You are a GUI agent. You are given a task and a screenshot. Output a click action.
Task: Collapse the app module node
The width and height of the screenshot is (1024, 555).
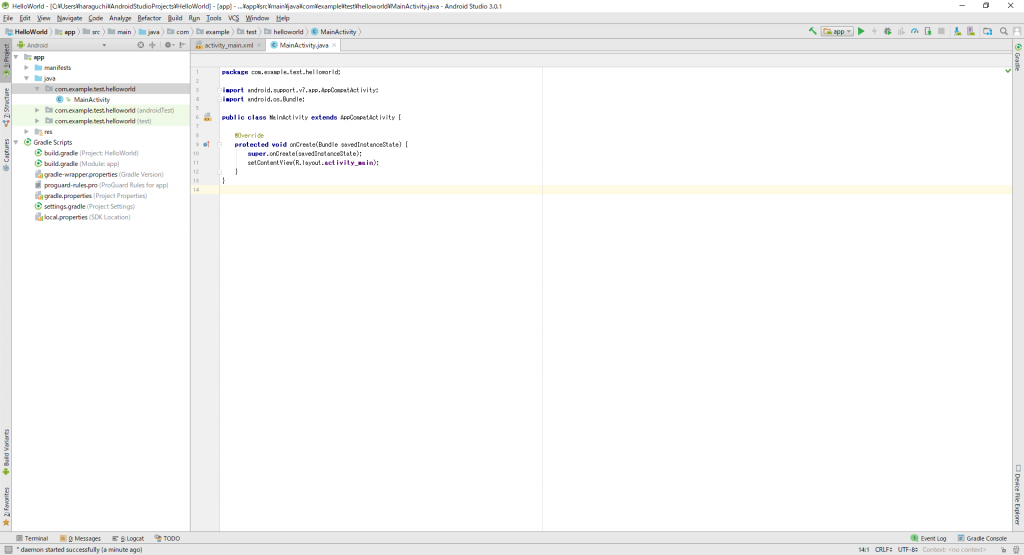16,57
